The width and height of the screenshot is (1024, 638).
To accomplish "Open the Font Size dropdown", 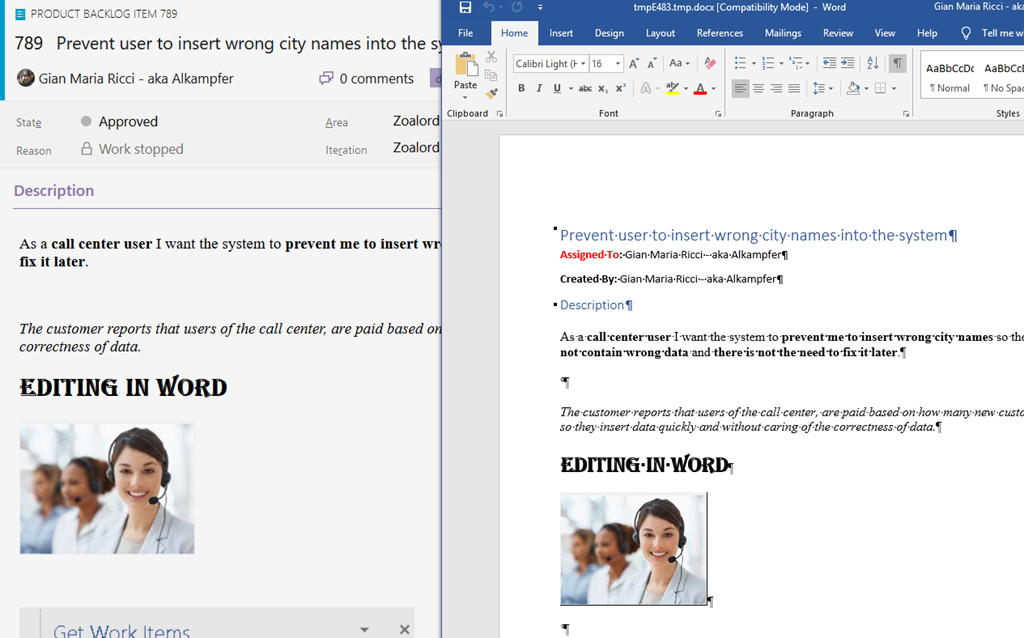I will (617, 63).
